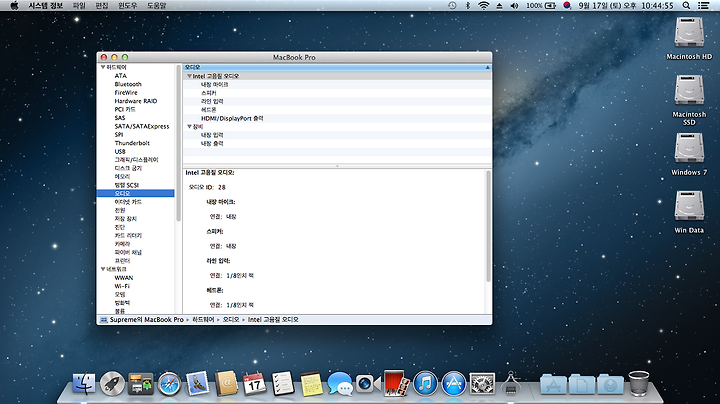Open Photo Booth icon in Dock
Image resolution: width=720 pixels, height=404 pixels.
coord(397,383)
